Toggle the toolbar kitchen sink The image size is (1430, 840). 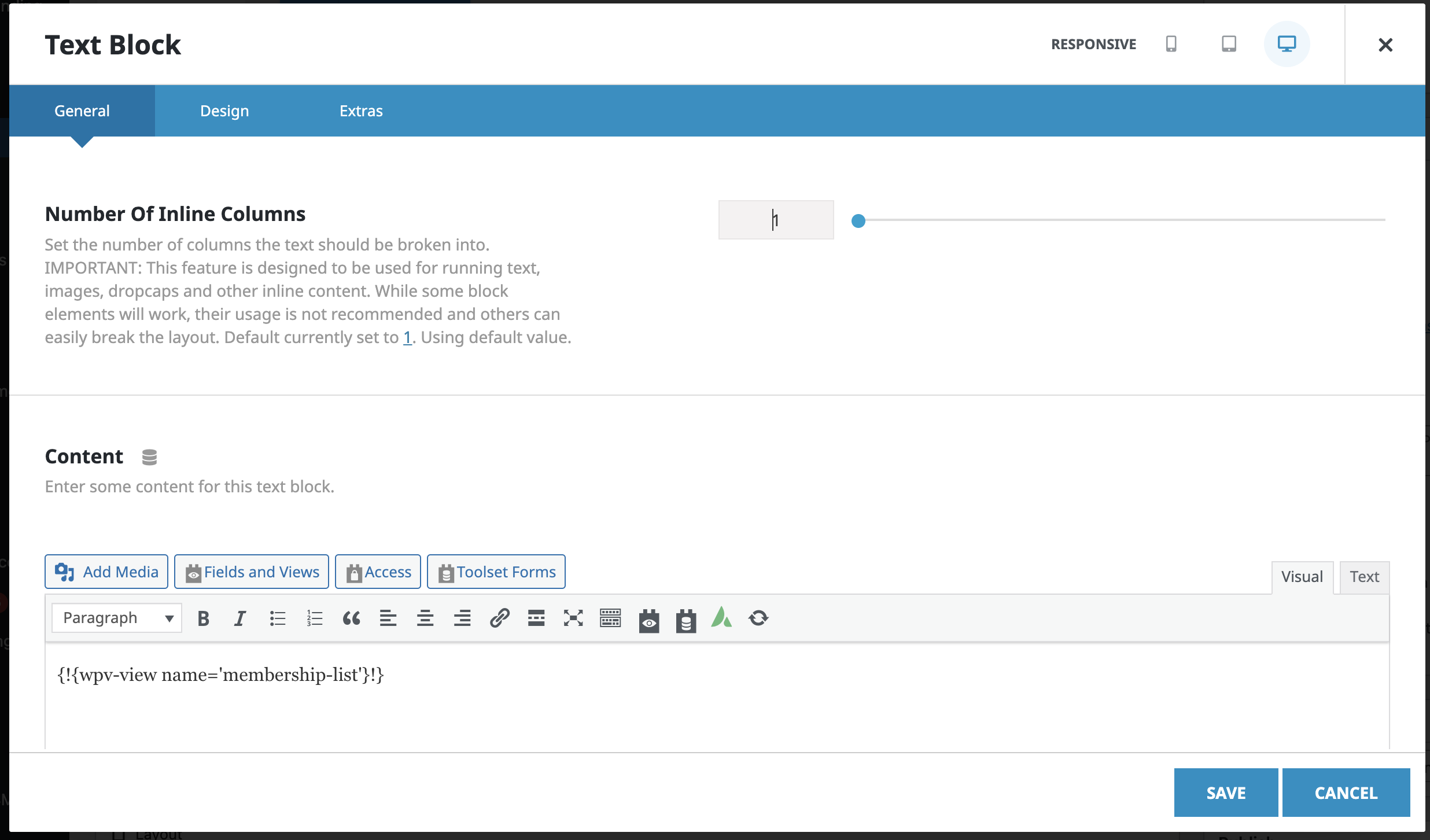click(610, 618)
